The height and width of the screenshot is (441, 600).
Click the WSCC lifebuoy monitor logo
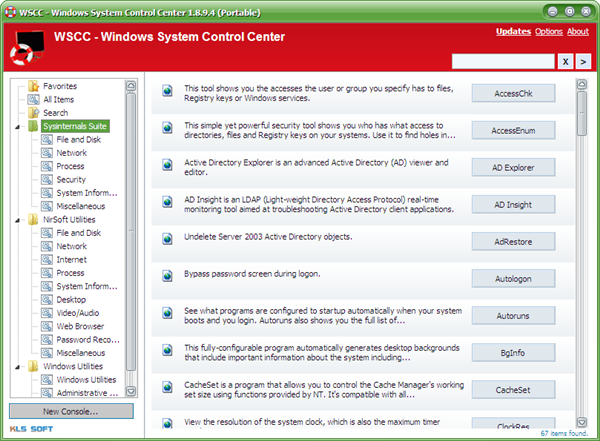pos(28,47)
